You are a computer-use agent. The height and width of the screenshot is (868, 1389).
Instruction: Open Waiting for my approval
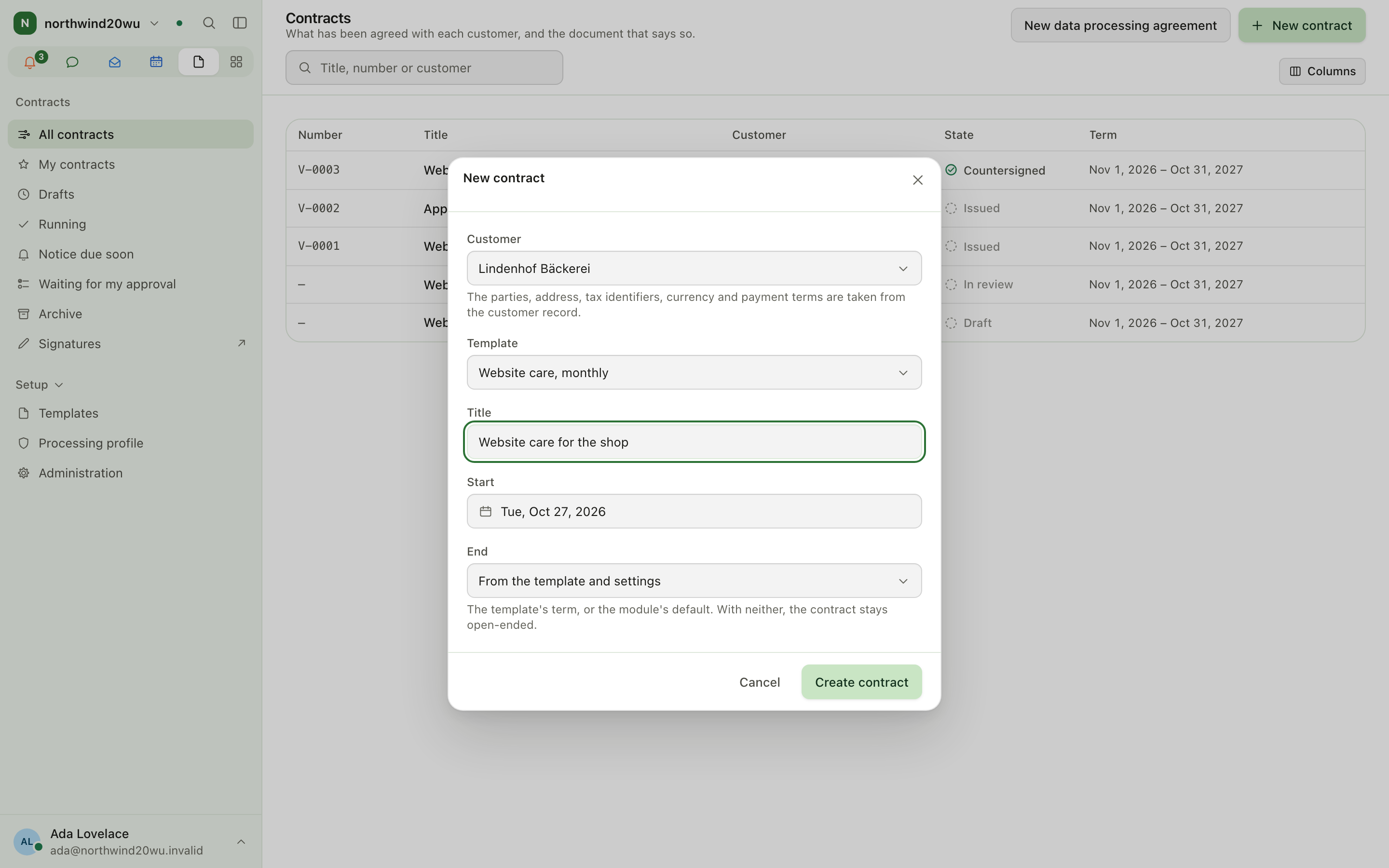(130, 284)
